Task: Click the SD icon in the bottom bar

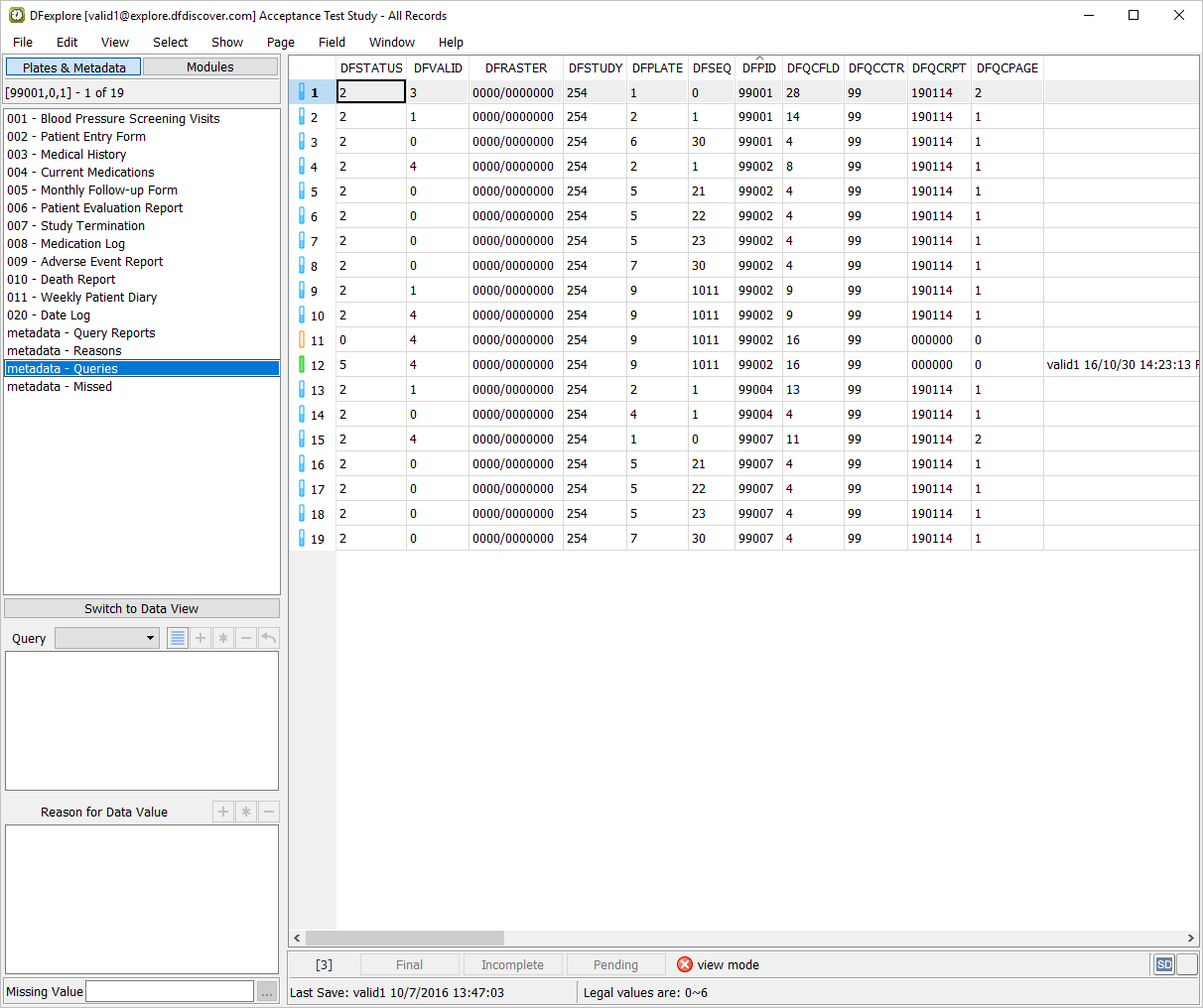Action: pyautogui.click(x=1164, y=964)
